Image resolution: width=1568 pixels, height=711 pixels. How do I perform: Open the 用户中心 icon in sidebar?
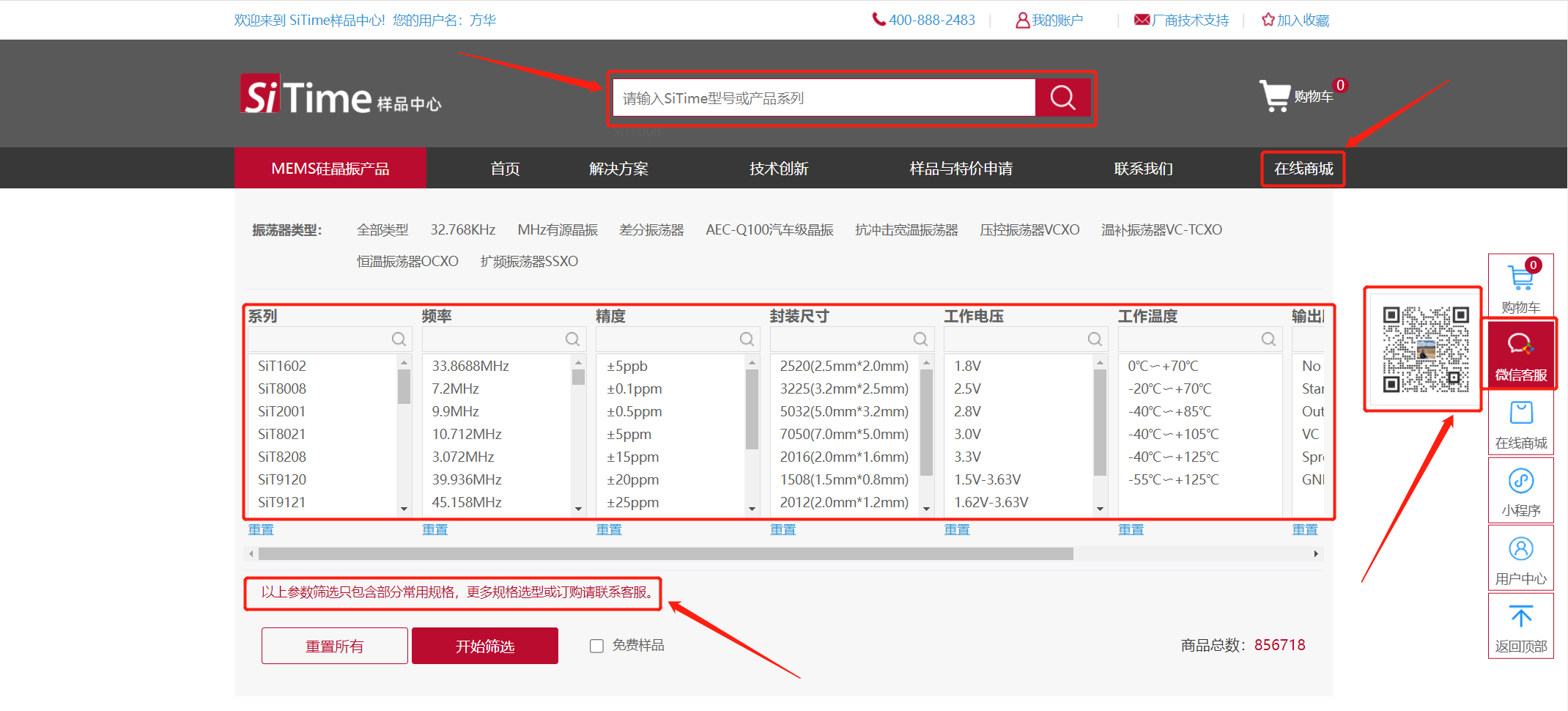tap(1521, 548)
